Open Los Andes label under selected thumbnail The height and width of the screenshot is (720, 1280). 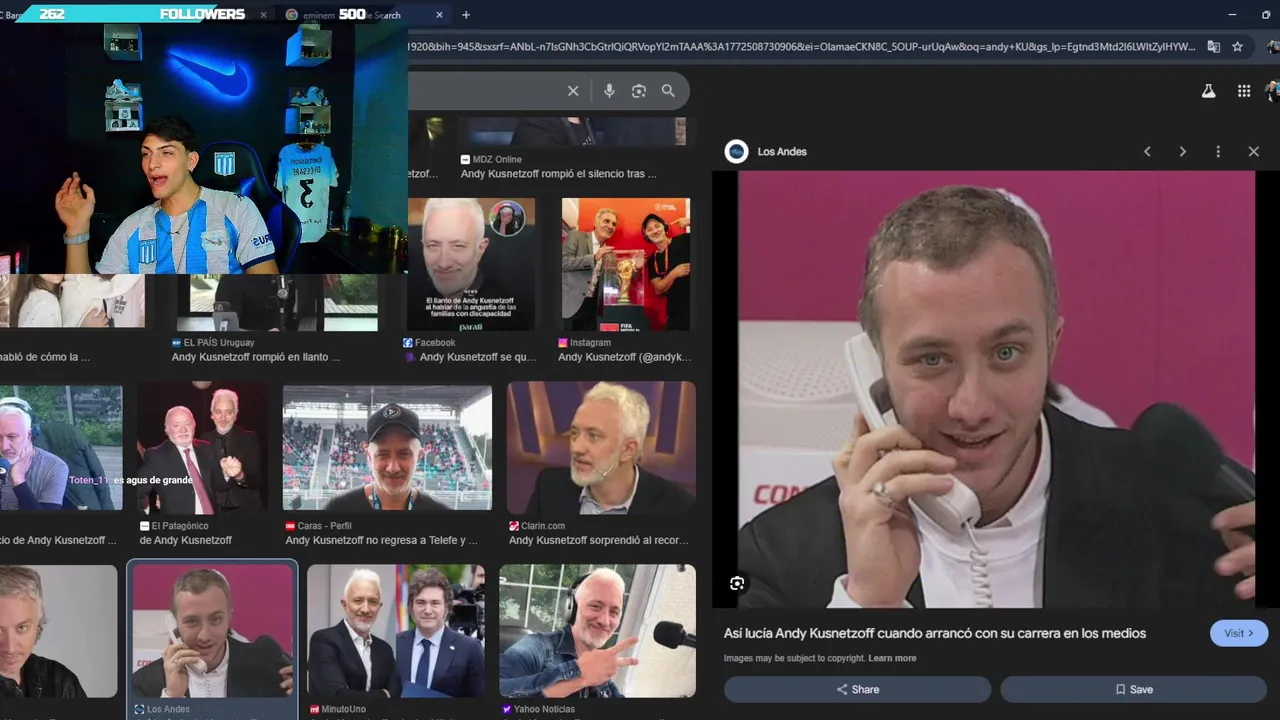click(x=168, y=709)
